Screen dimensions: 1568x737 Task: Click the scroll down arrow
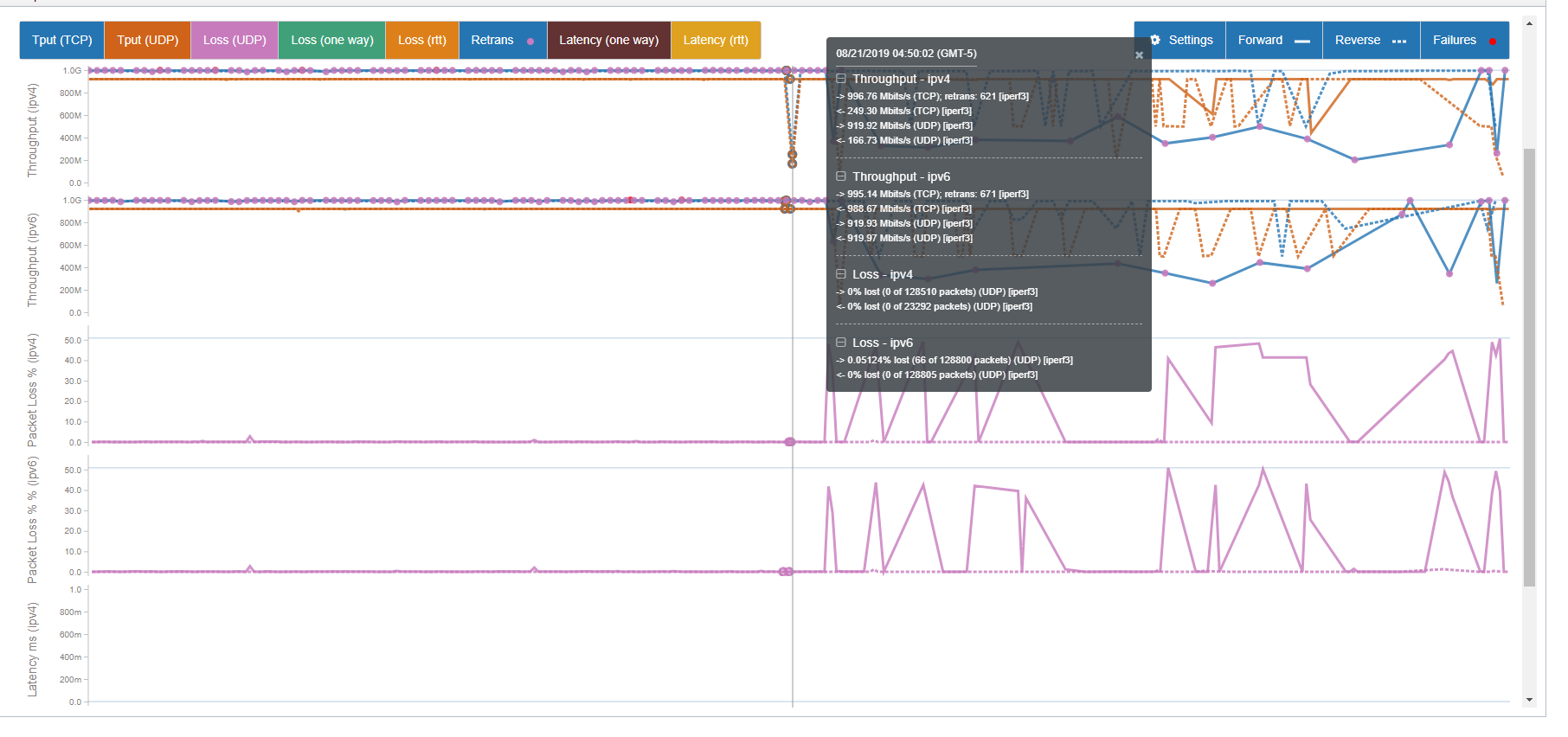(1529, 700)
